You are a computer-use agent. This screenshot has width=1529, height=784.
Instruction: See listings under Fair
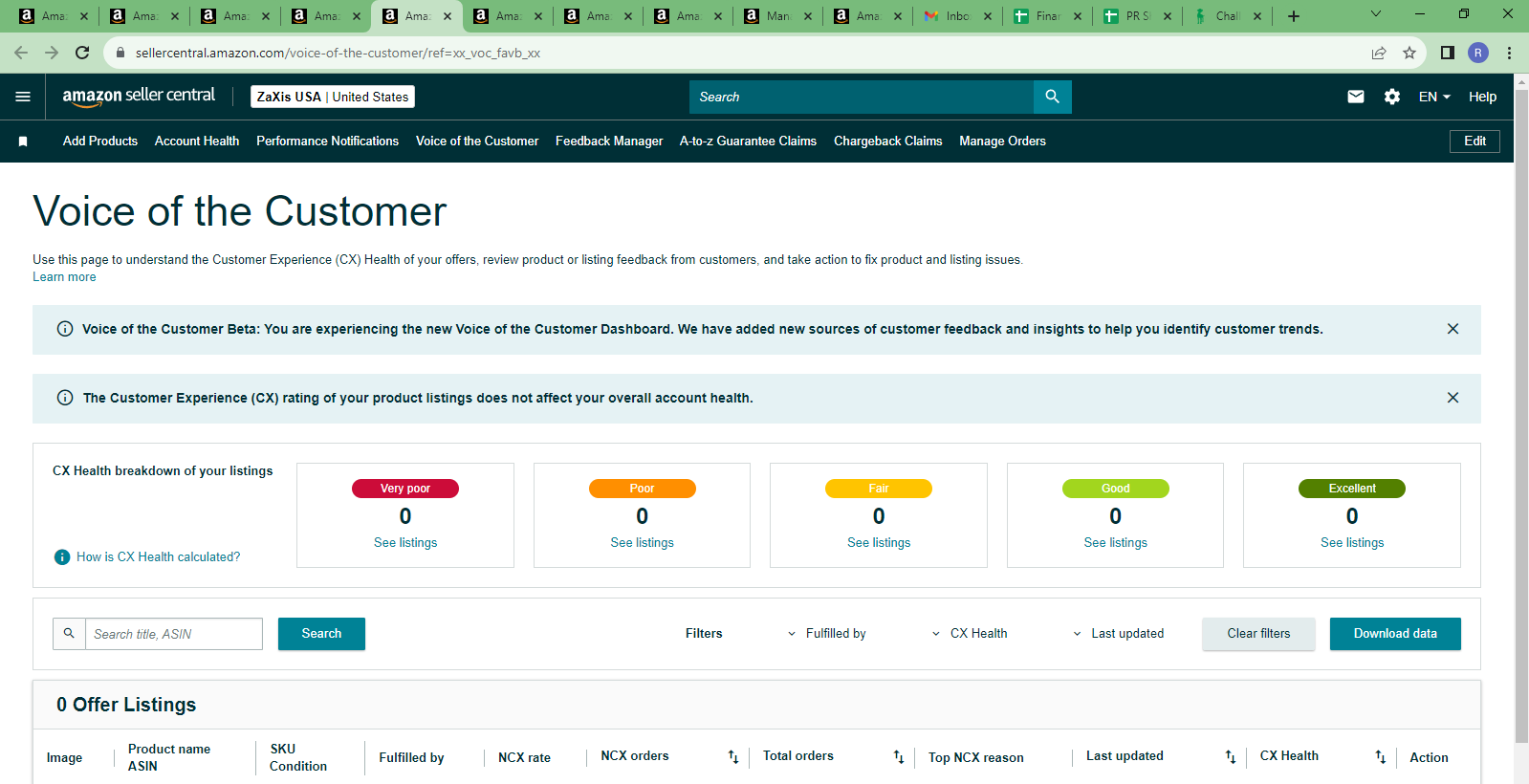pos(879,543)
